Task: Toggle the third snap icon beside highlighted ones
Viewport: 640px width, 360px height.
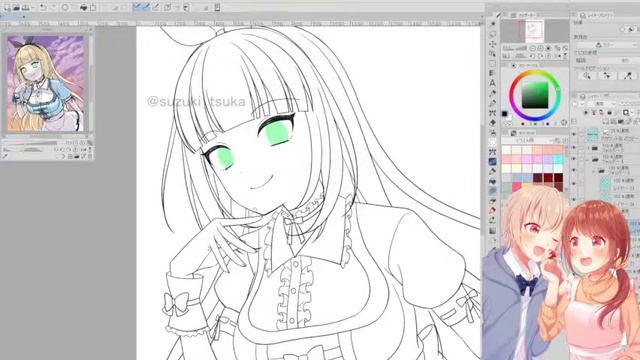Action: pyautogui.click(x=156, y=7)
